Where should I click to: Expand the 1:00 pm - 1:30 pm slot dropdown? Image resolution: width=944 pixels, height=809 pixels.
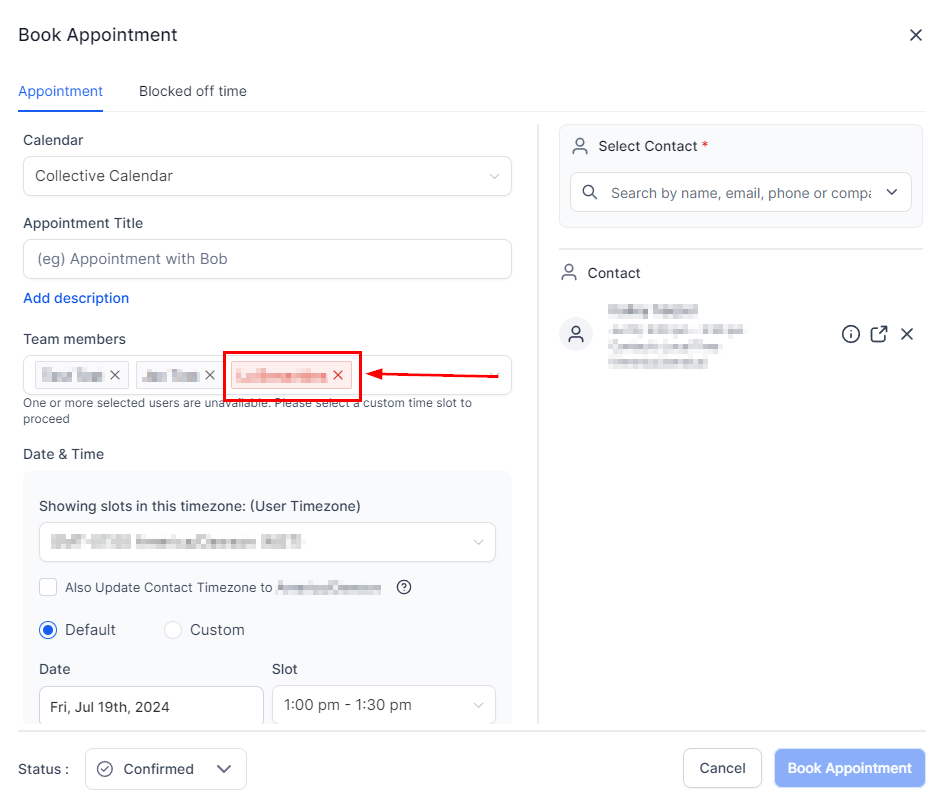click(x=383, y=705)
